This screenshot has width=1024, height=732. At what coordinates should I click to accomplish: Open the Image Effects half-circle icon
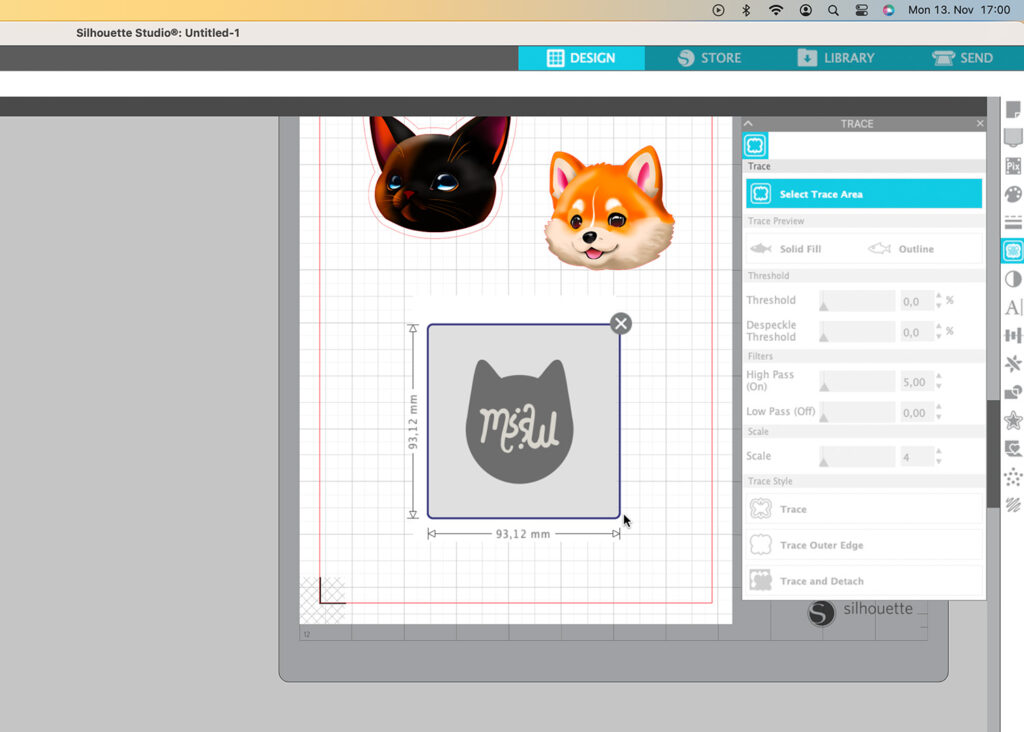pyautogui.click(x=1013, y=279)
